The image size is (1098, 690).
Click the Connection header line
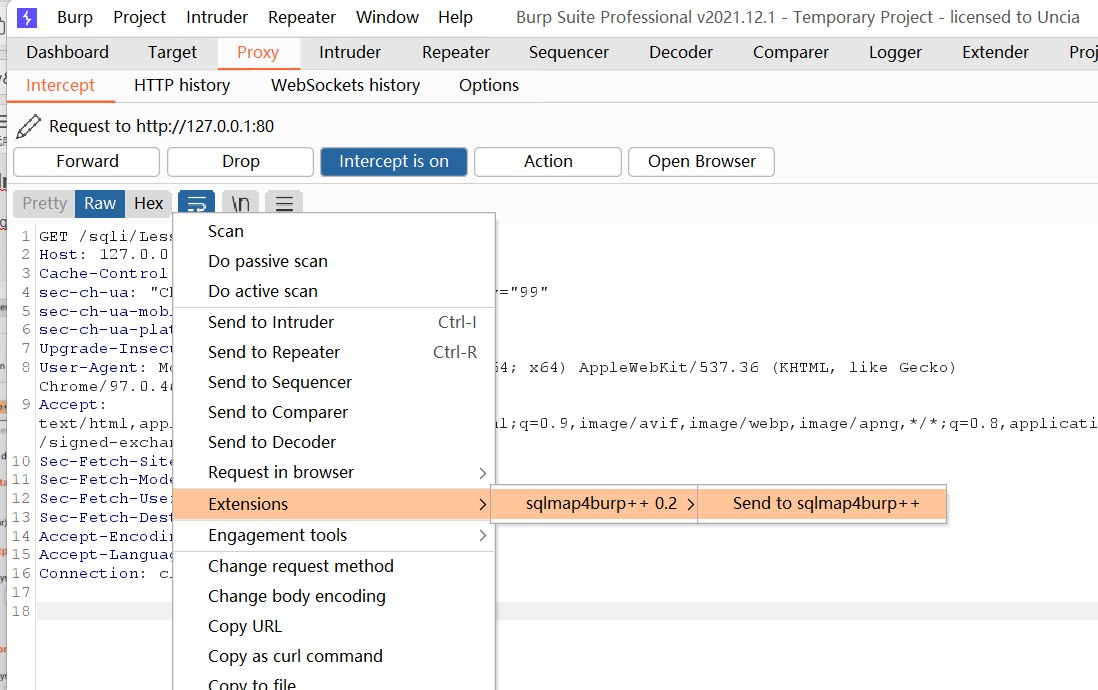(105, 574)
